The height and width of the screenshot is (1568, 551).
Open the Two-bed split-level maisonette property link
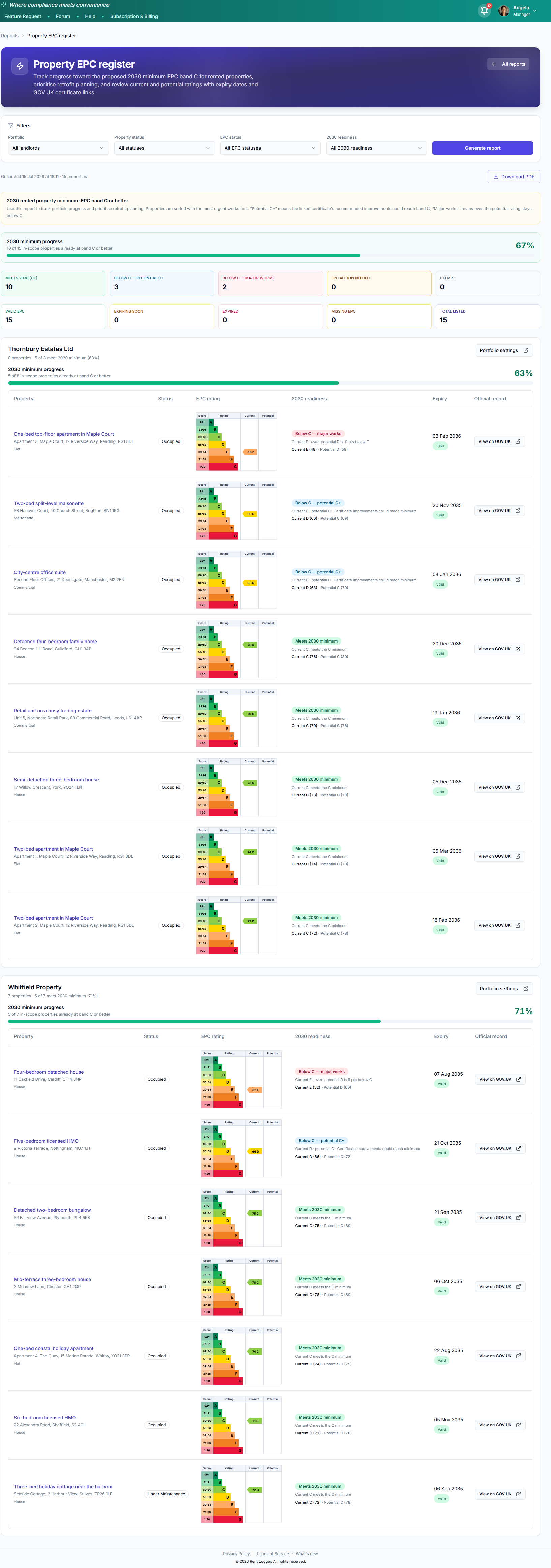pyautogui.click(x=49, y=504)
